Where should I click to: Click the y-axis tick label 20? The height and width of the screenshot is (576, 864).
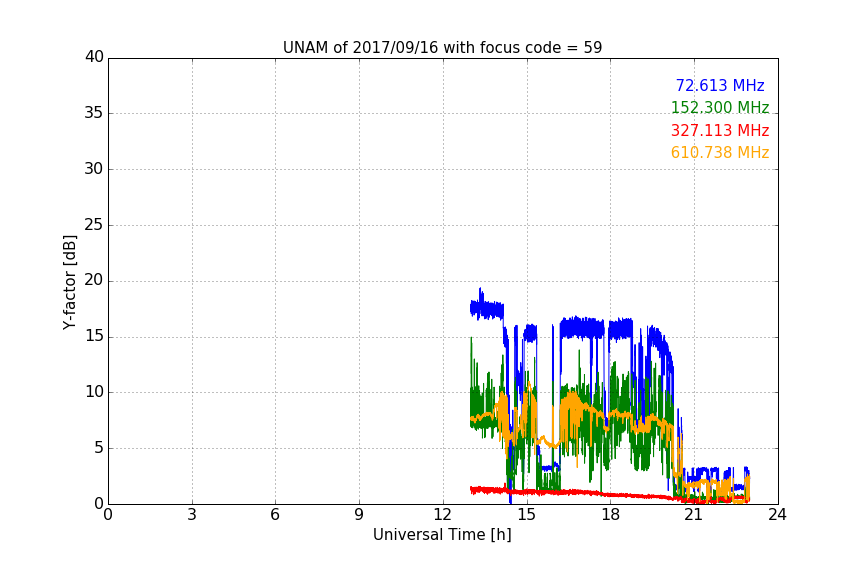(94, 280)
